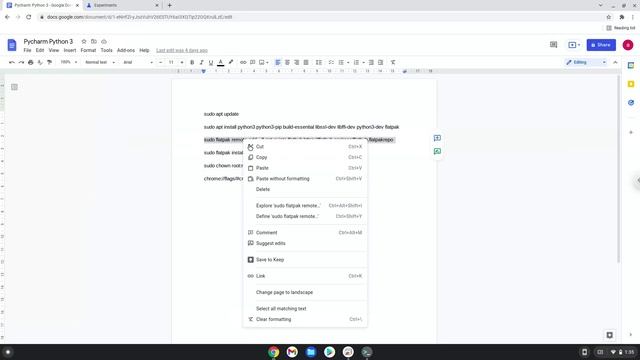Image resolution: width=640 pixels, height=360 pixels.
Task: Open the Explore button at bottom right
Action: 609,335
